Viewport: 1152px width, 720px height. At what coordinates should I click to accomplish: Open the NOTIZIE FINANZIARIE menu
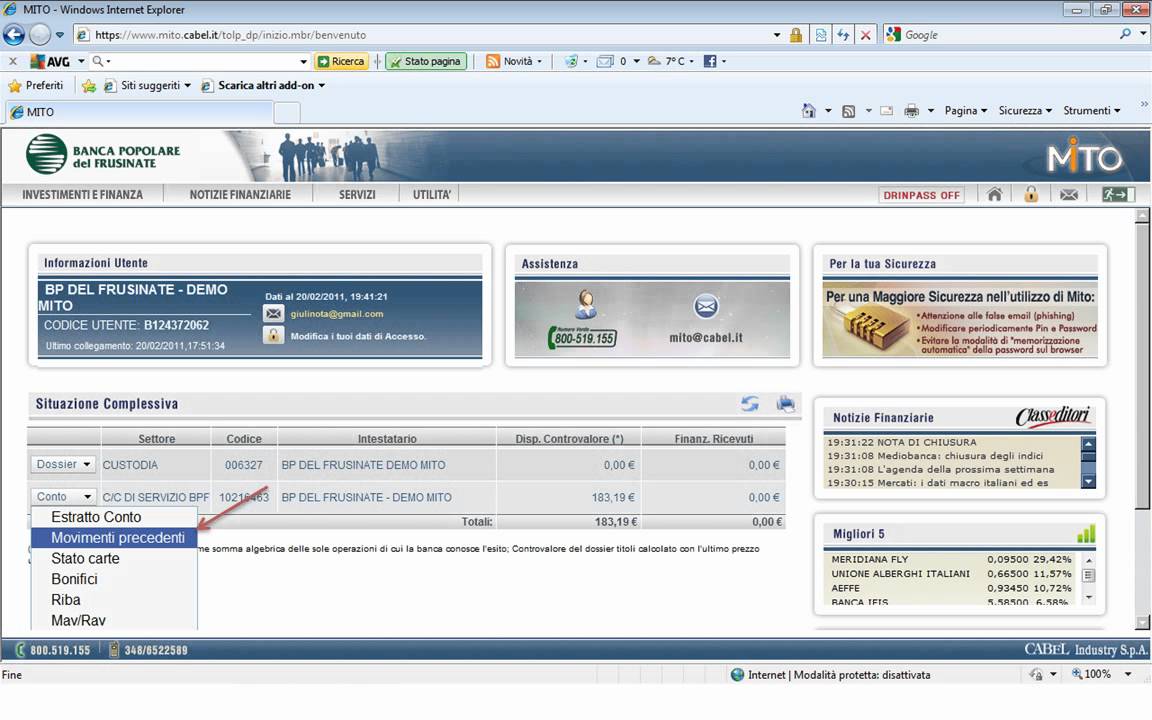[240, 195]
